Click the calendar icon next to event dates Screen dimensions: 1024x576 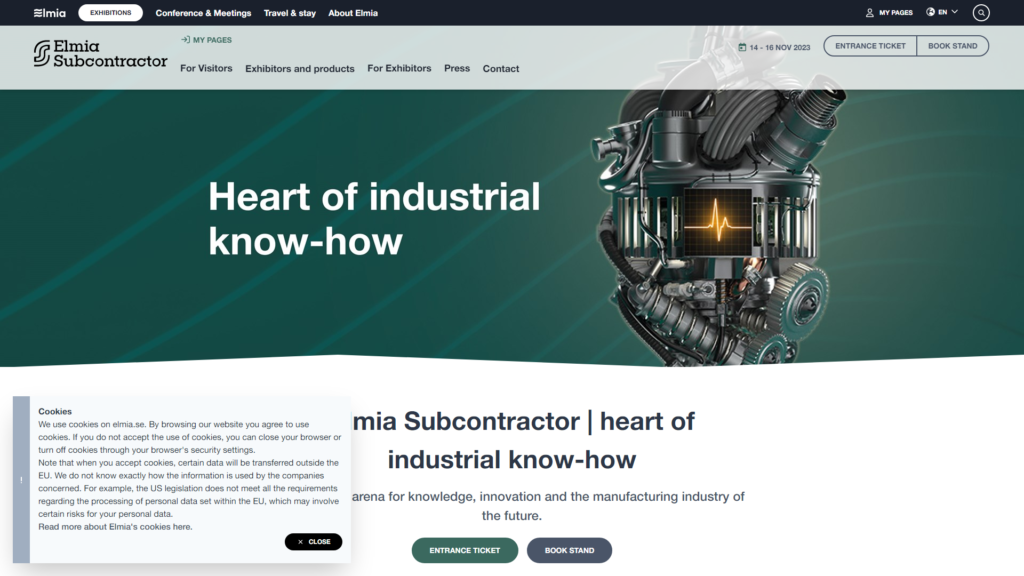click(742, 47)
